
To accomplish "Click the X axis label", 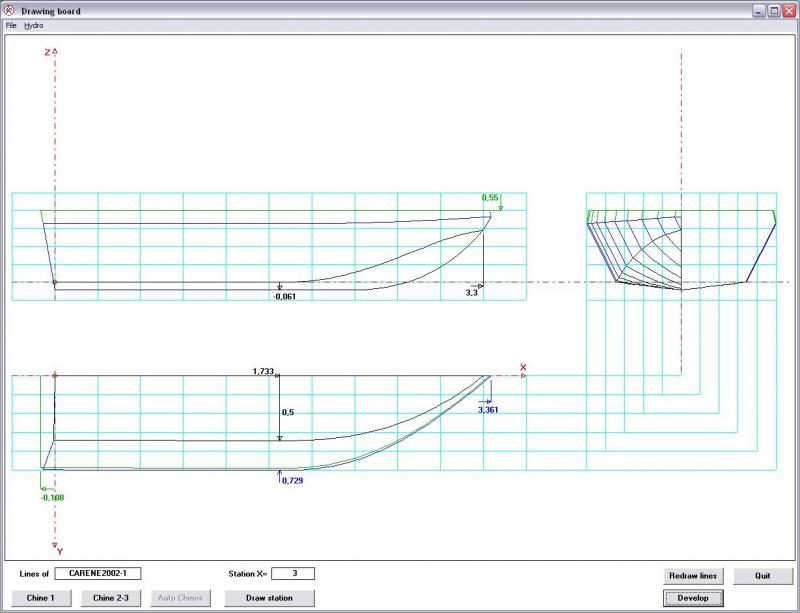I will click(x=523, y=367).
